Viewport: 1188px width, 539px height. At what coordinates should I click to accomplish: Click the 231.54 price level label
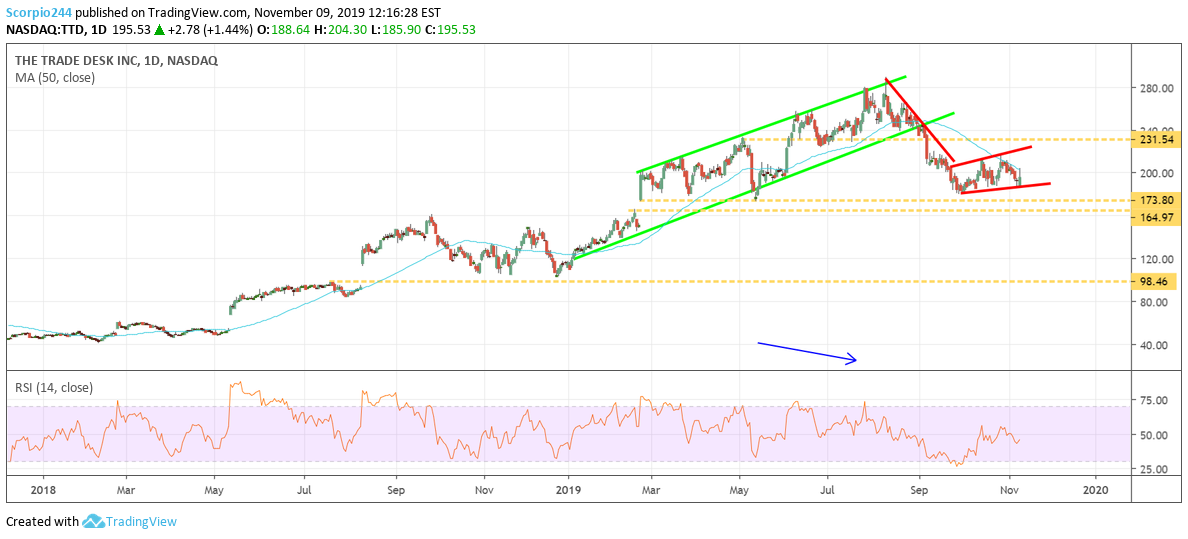(1155, 140)
